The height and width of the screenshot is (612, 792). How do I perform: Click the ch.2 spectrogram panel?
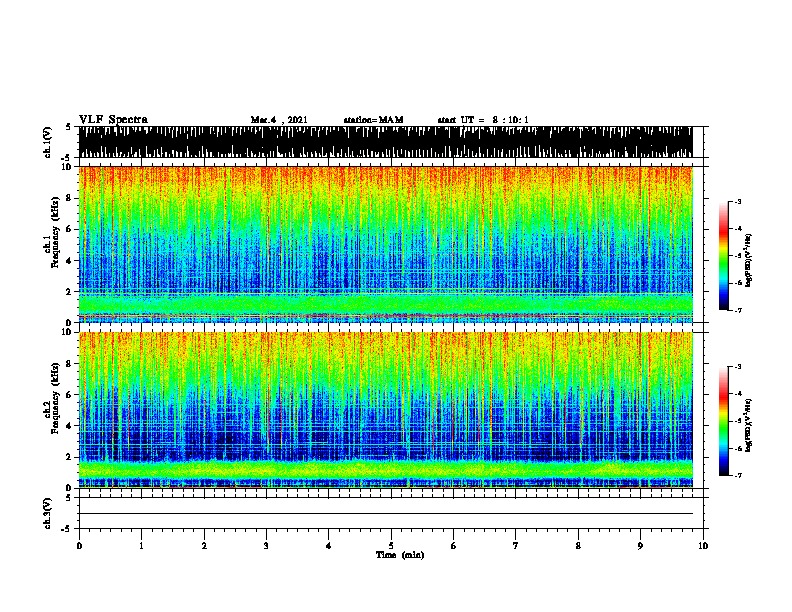coord(385,410)
